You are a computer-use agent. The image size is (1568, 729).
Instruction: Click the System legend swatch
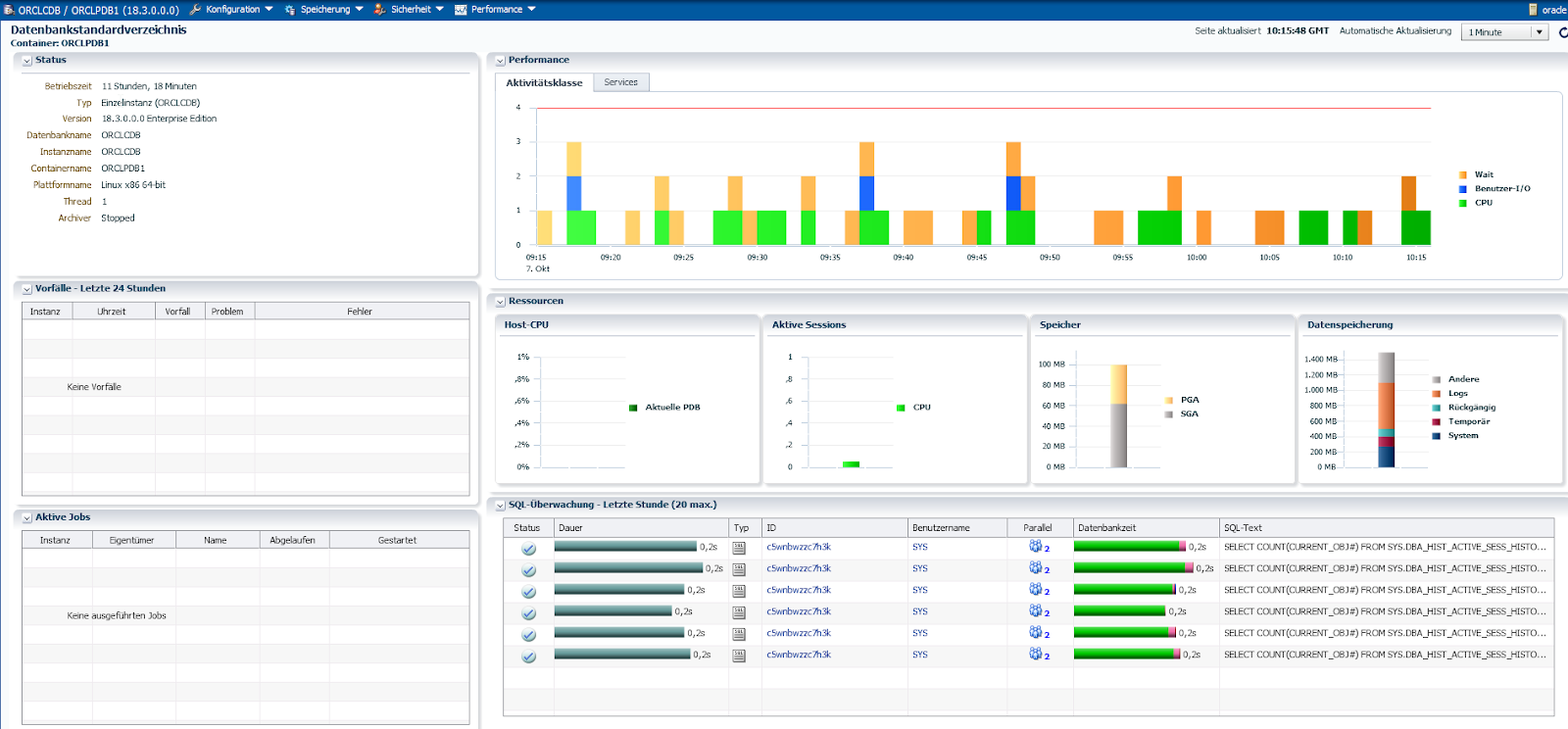[1437, 436]
